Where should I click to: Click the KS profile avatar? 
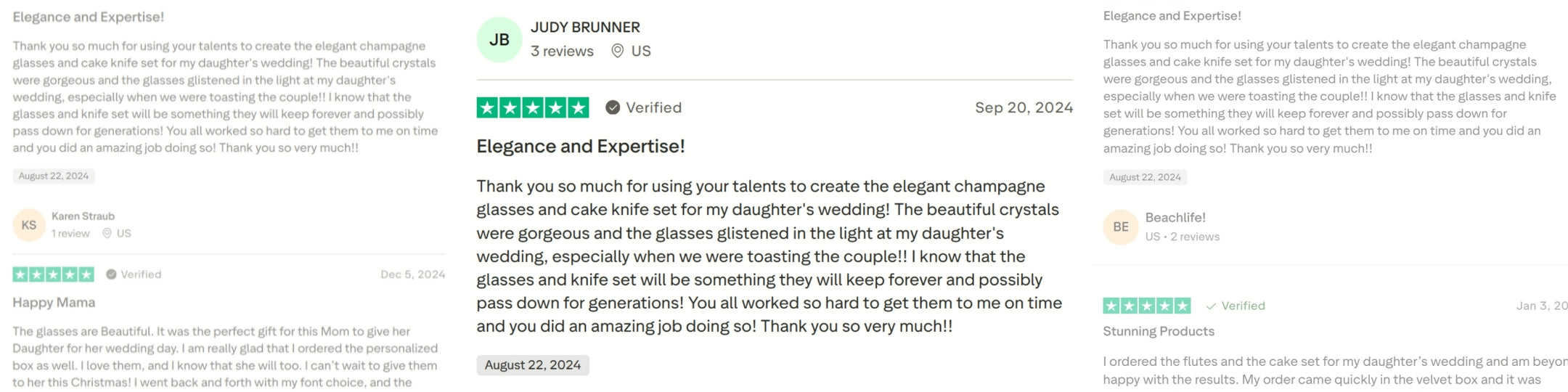coord(29,225)
